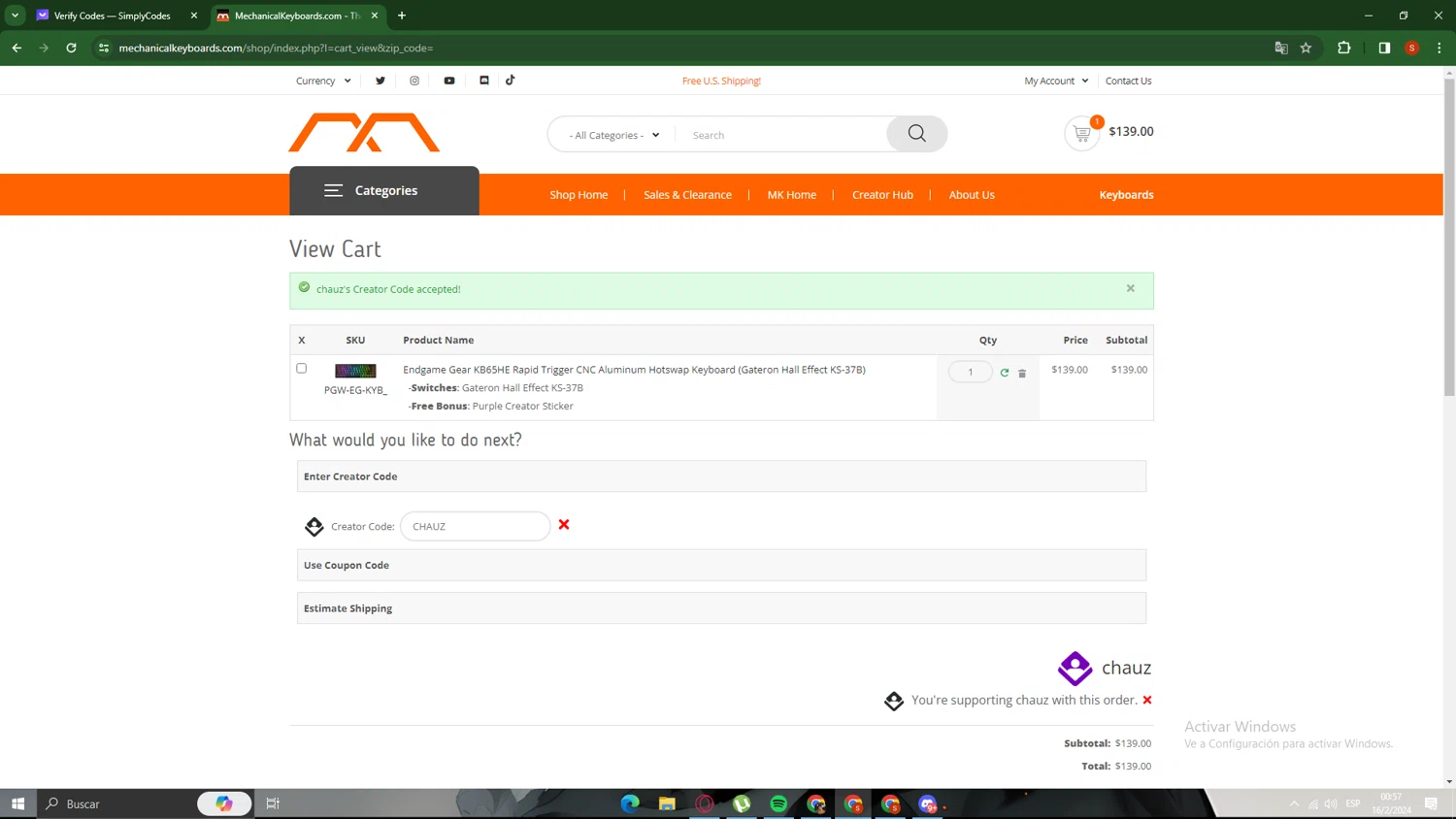Image resolution: width=1456 pixels, height=819 pixels.
Task: Open the All Categories search filter dropdown
Action: (614, 135)
